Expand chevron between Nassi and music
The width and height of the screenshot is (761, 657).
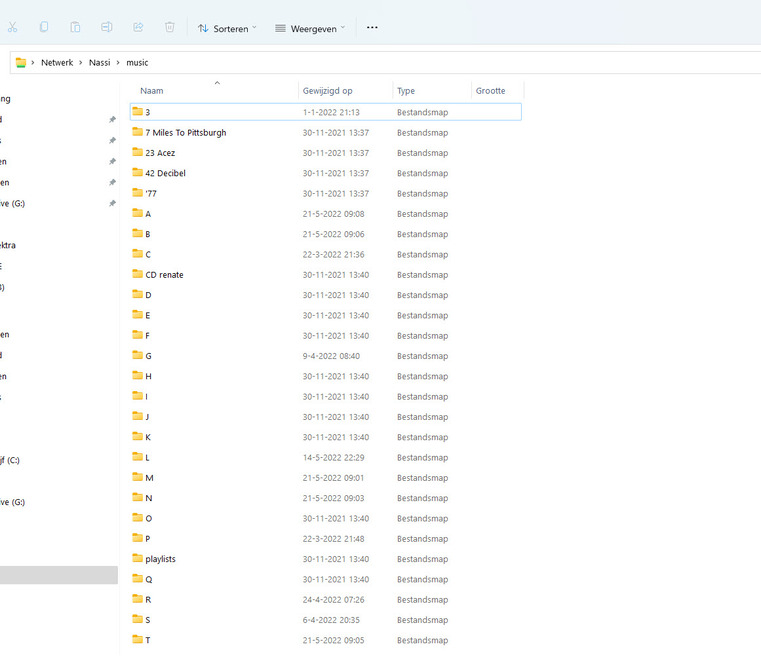[x=118, y=63]
